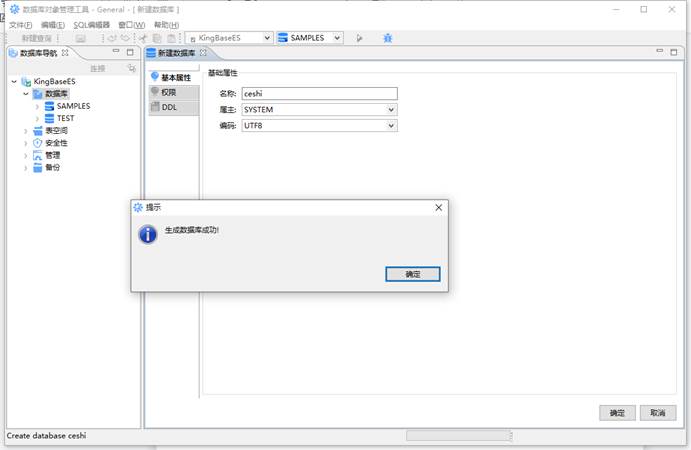Click the 安全性 shield icon

[38, 143]
